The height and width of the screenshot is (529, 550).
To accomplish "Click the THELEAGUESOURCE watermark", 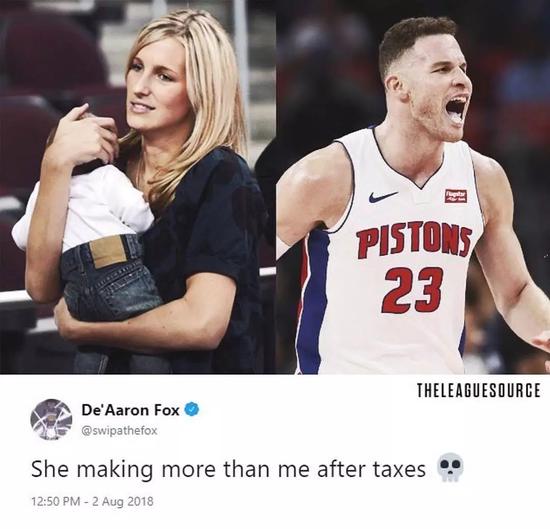I will [479, 390].
